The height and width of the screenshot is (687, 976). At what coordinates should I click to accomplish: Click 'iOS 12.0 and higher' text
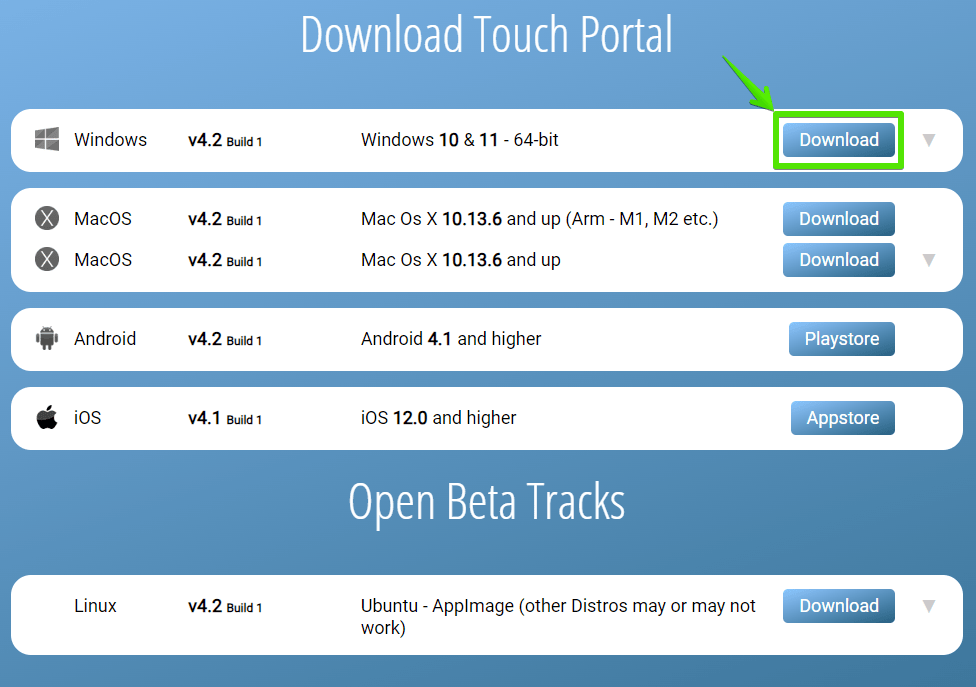(x=439, y=418)
